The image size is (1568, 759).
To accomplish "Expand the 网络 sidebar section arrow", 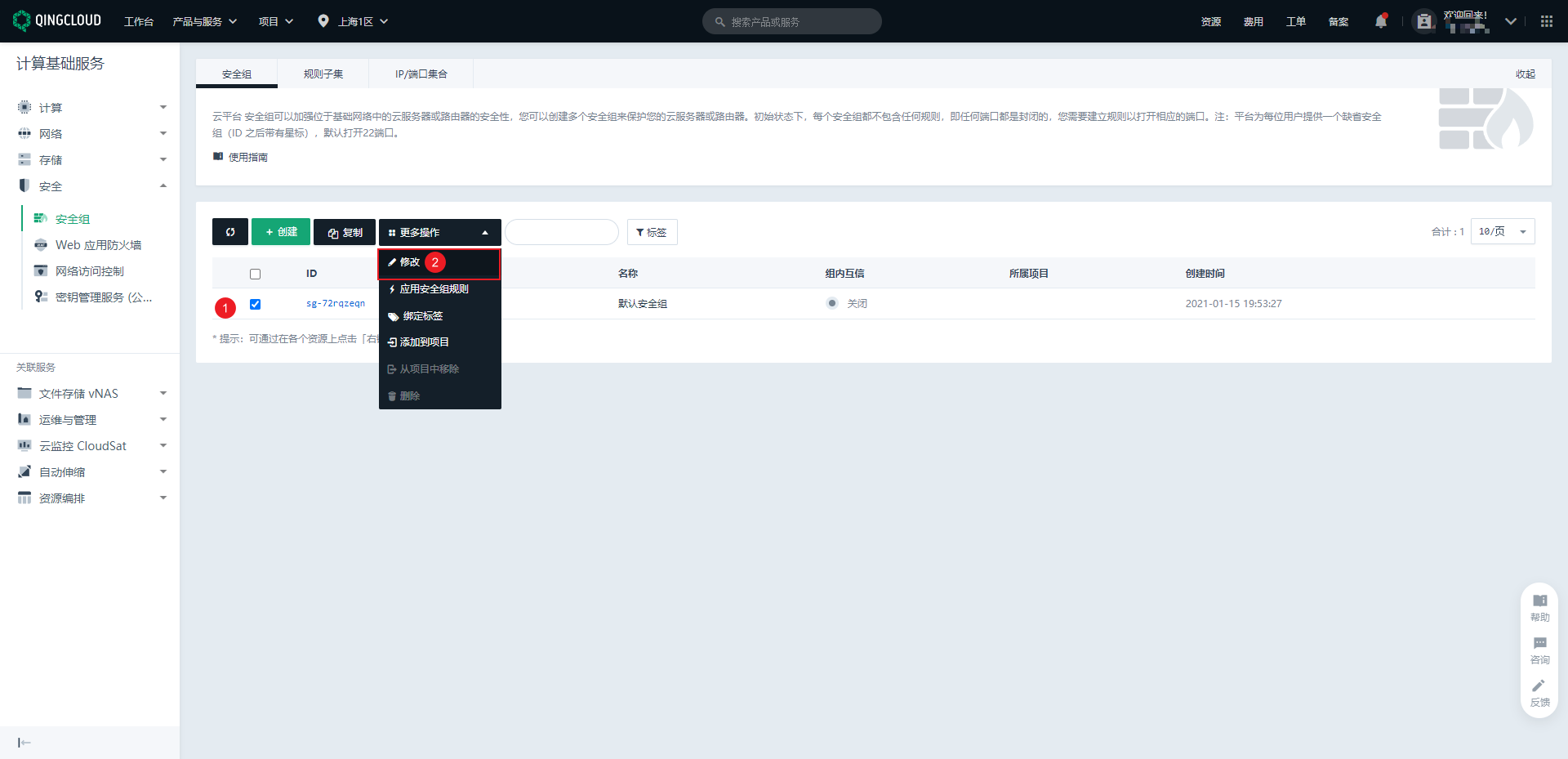I will coord(163,133).
